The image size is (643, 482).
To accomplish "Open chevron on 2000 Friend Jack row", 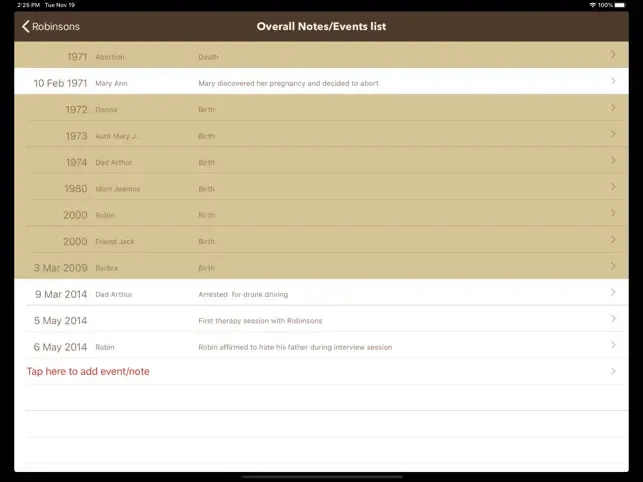I will (613, 239).
